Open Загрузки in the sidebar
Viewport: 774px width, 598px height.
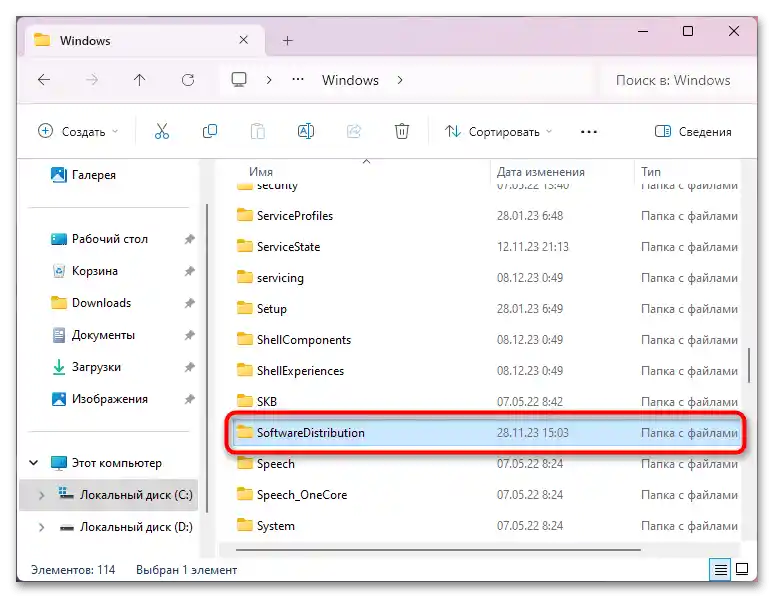click(x=86, y=367)
